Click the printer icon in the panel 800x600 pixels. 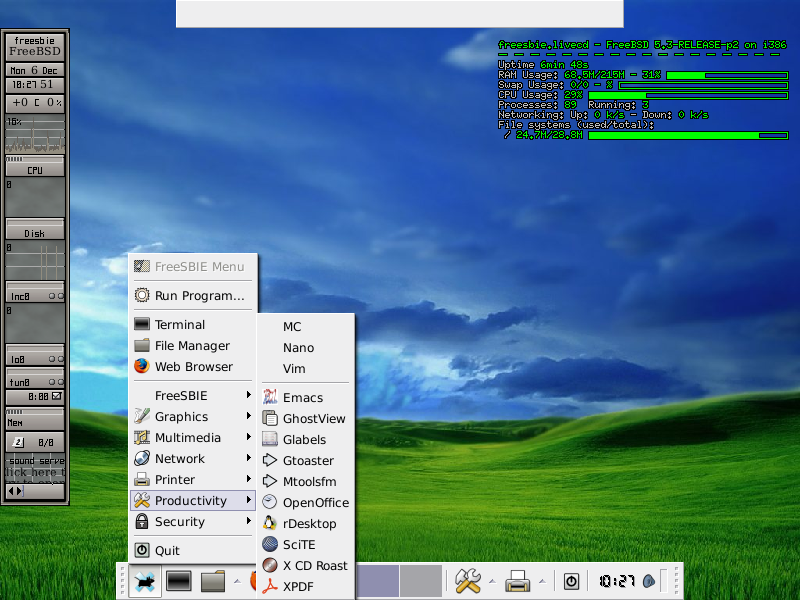[x=517, y=581]
